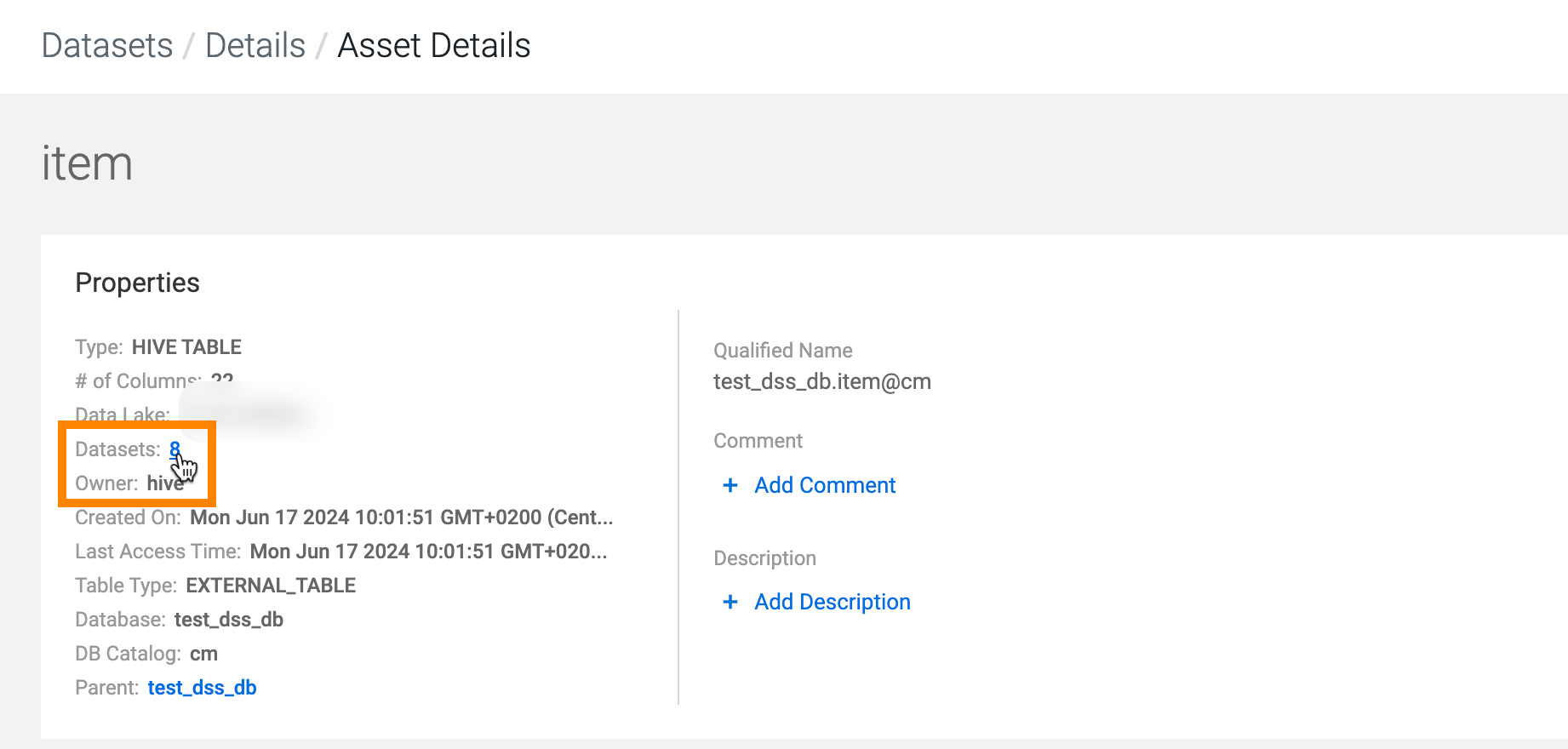Click the Database value test_dss_db

click(x=228, y=620)
